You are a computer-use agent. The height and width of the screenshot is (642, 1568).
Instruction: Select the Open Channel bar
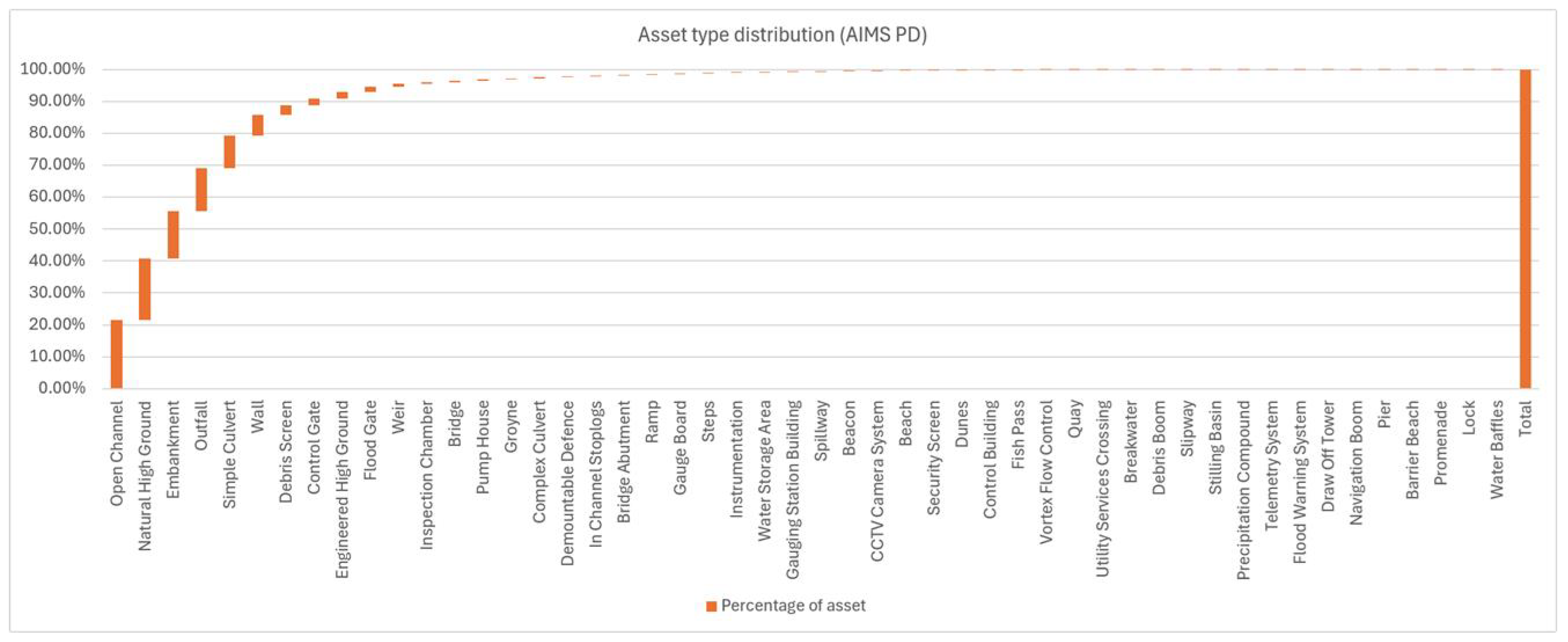(116, 354)
